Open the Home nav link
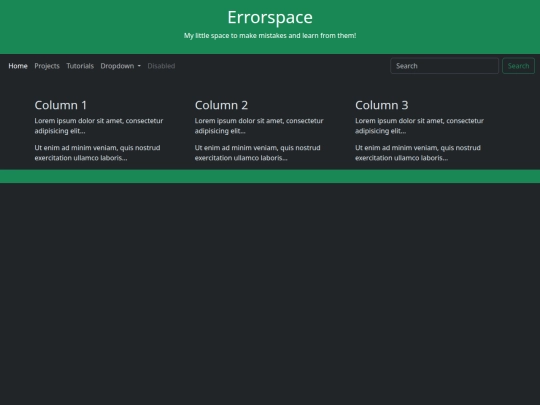Image resolution: width=540 pixels, height=405 pixels. (x=18, y=66)
